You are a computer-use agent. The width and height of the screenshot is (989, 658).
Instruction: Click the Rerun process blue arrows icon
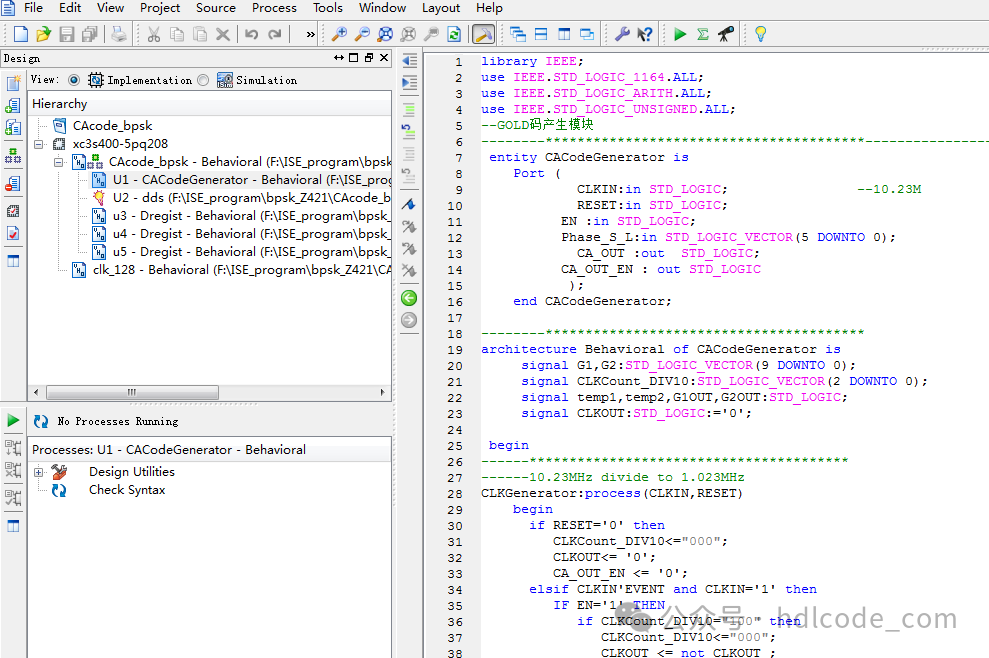point(41,421)
